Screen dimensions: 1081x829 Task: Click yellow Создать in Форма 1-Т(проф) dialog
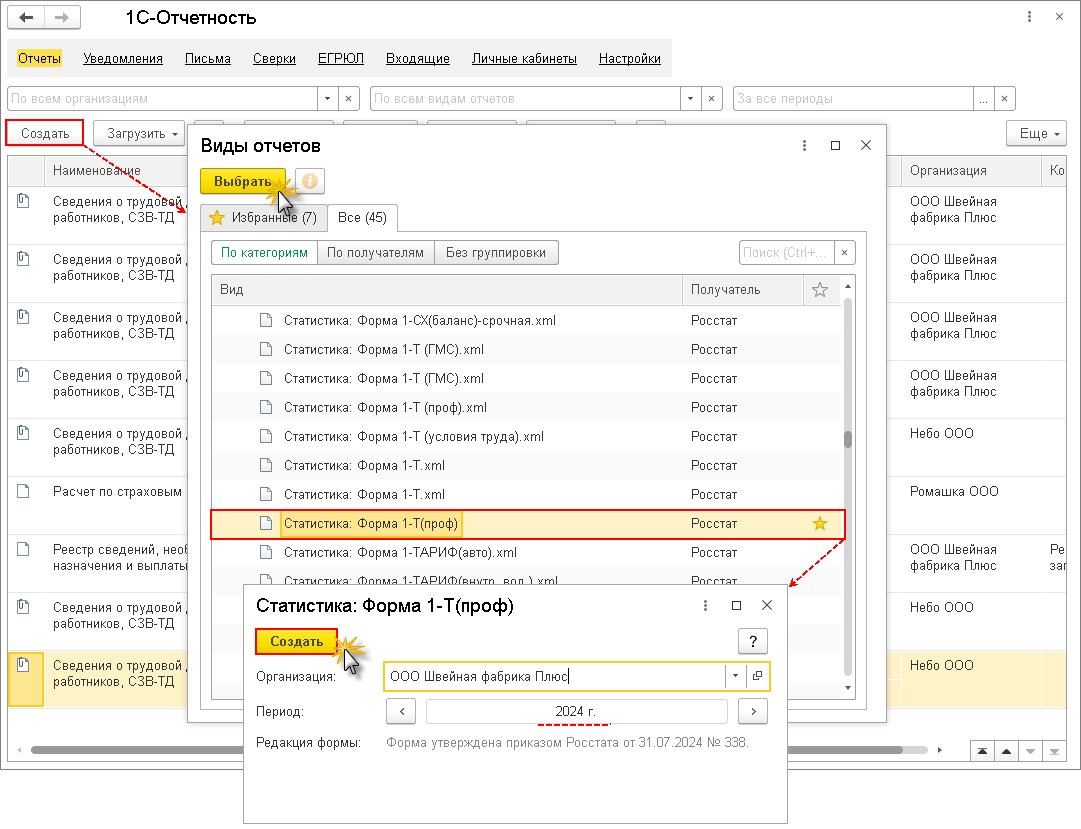coord(296,641)
